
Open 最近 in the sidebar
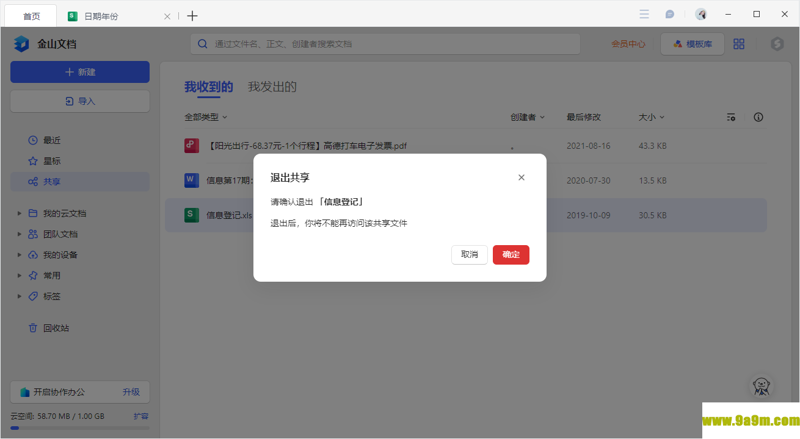(x=52, y=140)
